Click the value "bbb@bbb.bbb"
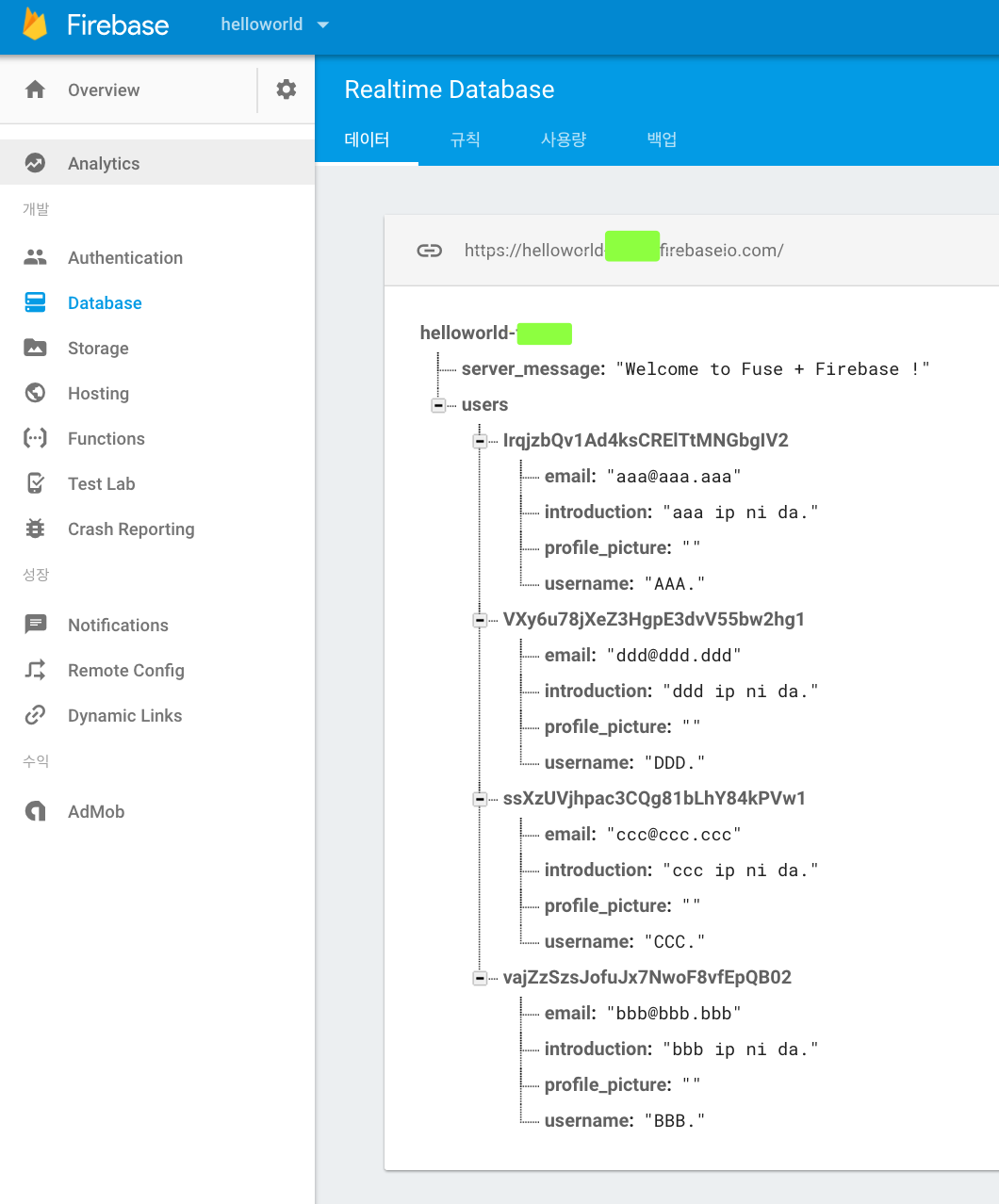Image resolution: width=999 pixels, height=1204 pixels. (674, 1014)
